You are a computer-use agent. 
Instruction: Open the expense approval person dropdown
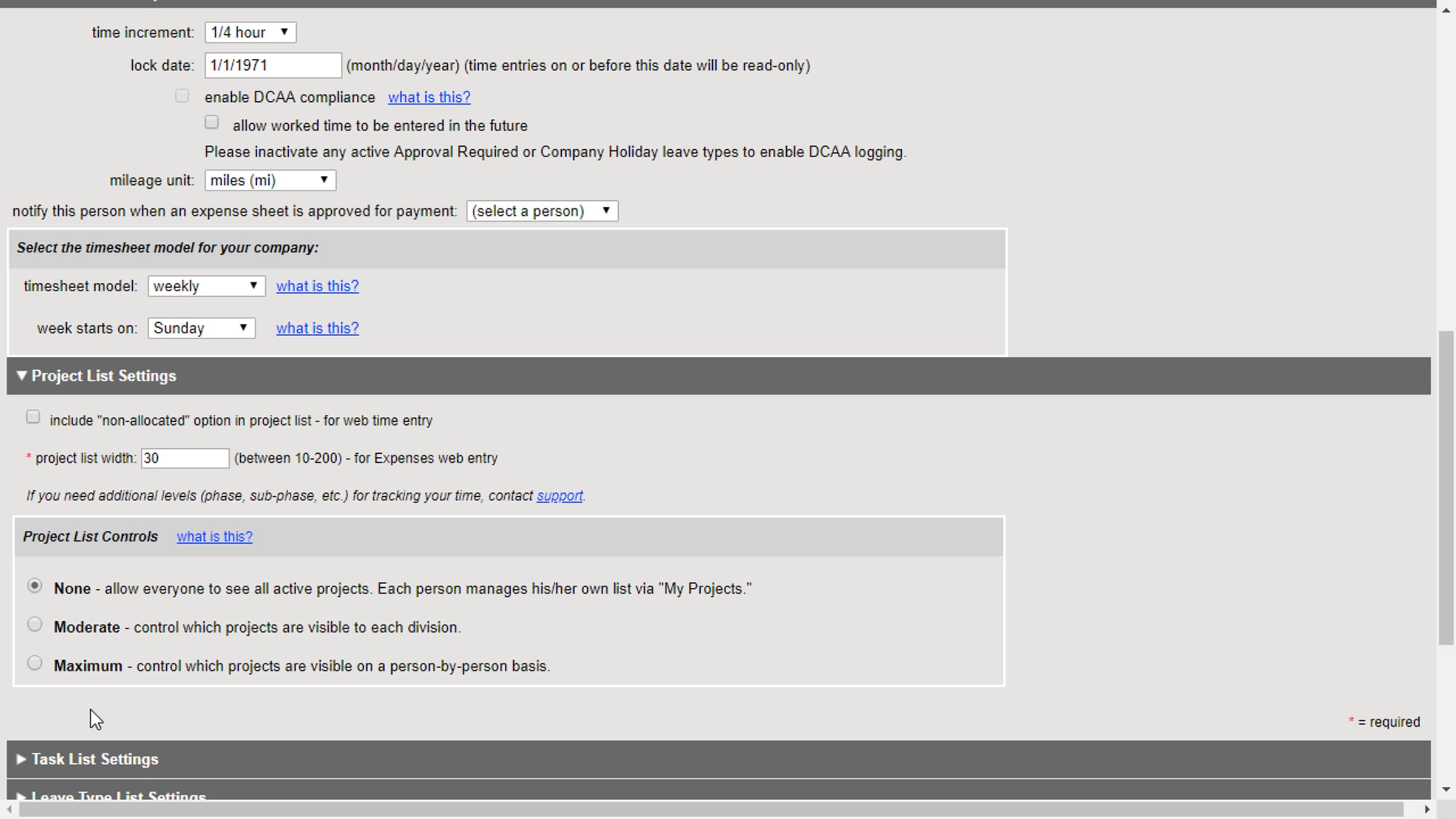pyautogui.click(x=542, y=211)
